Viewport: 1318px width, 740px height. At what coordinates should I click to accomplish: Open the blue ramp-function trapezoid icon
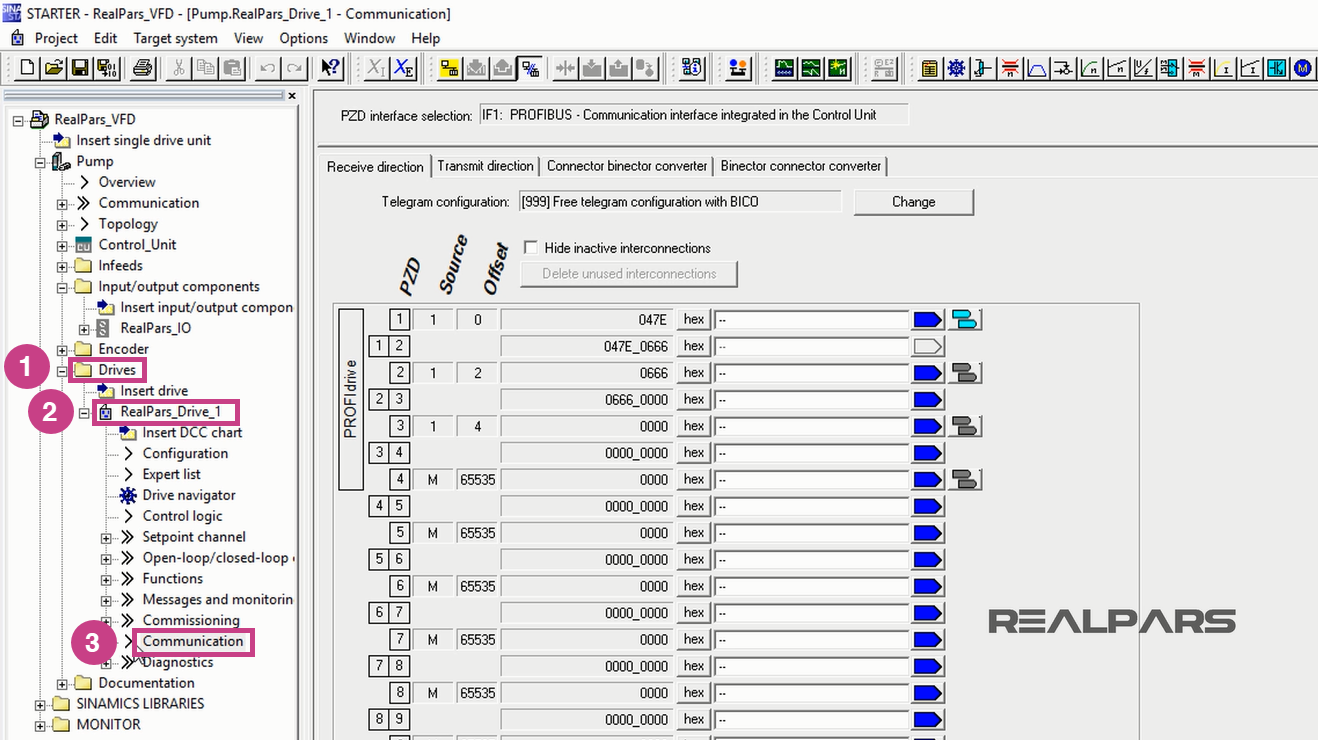[1037, 68]
